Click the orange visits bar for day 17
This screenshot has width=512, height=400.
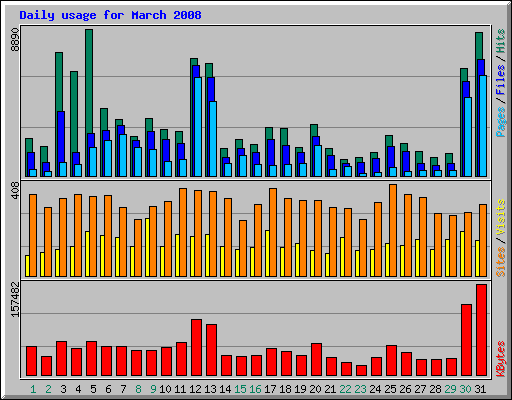(273, 232)
